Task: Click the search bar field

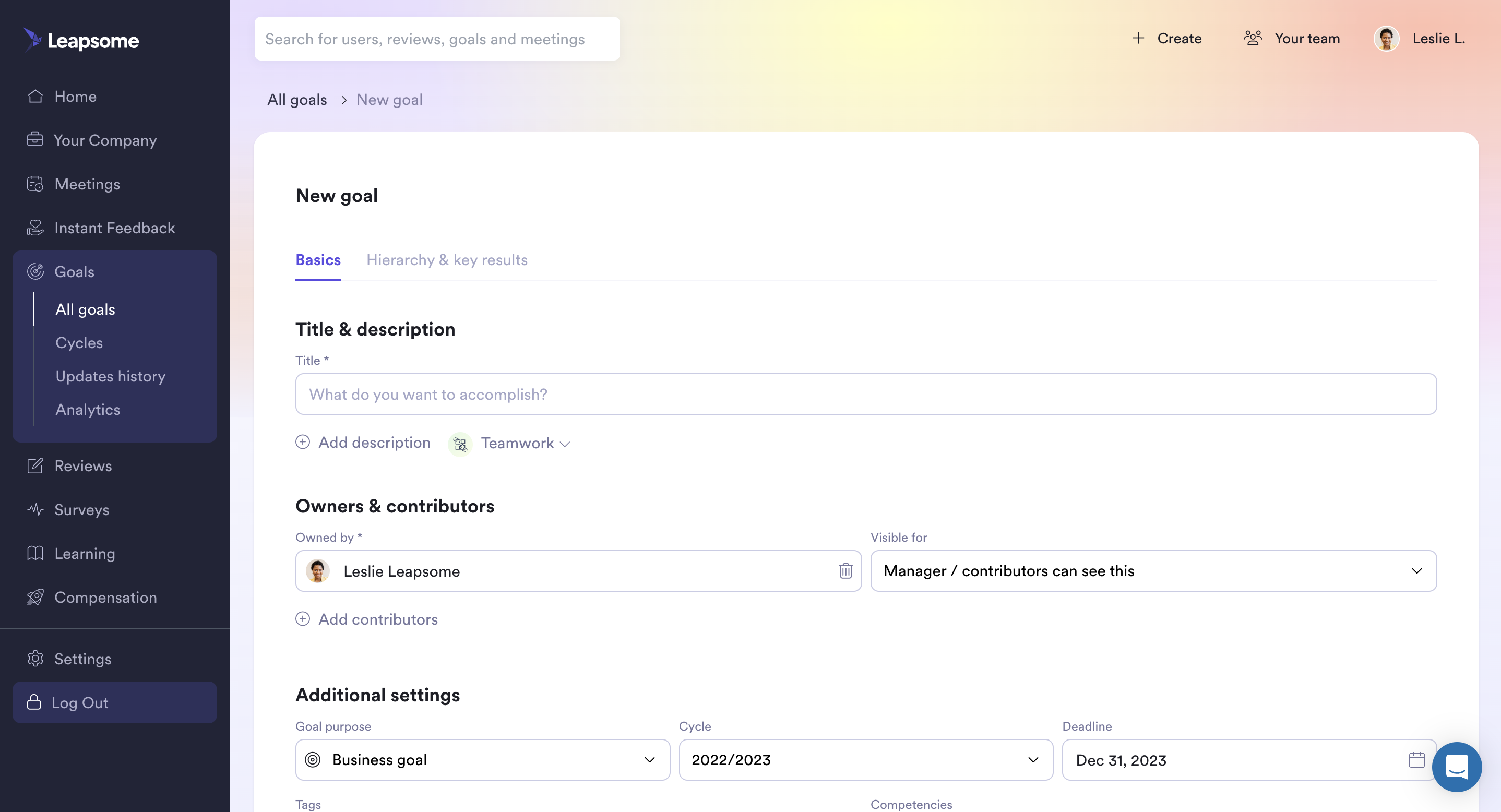Action: 436,39
